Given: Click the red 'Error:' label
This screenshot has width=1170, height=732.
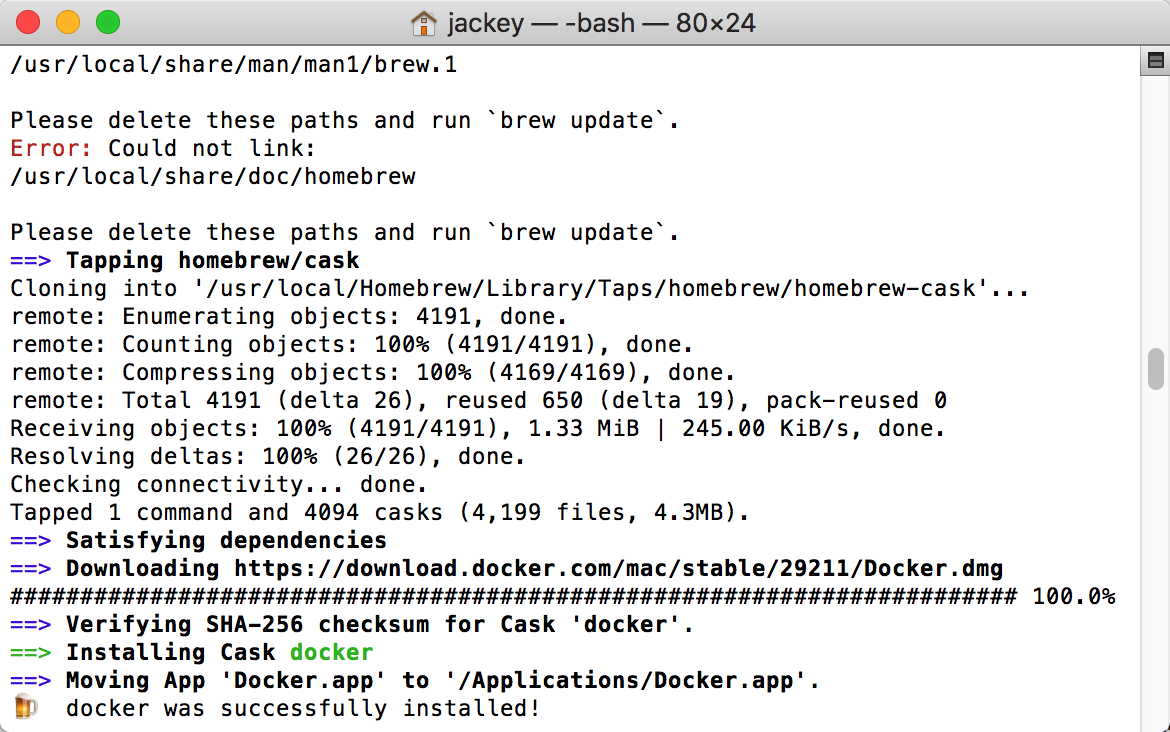Looking at the screenshot, I should [x=51, y=148].
